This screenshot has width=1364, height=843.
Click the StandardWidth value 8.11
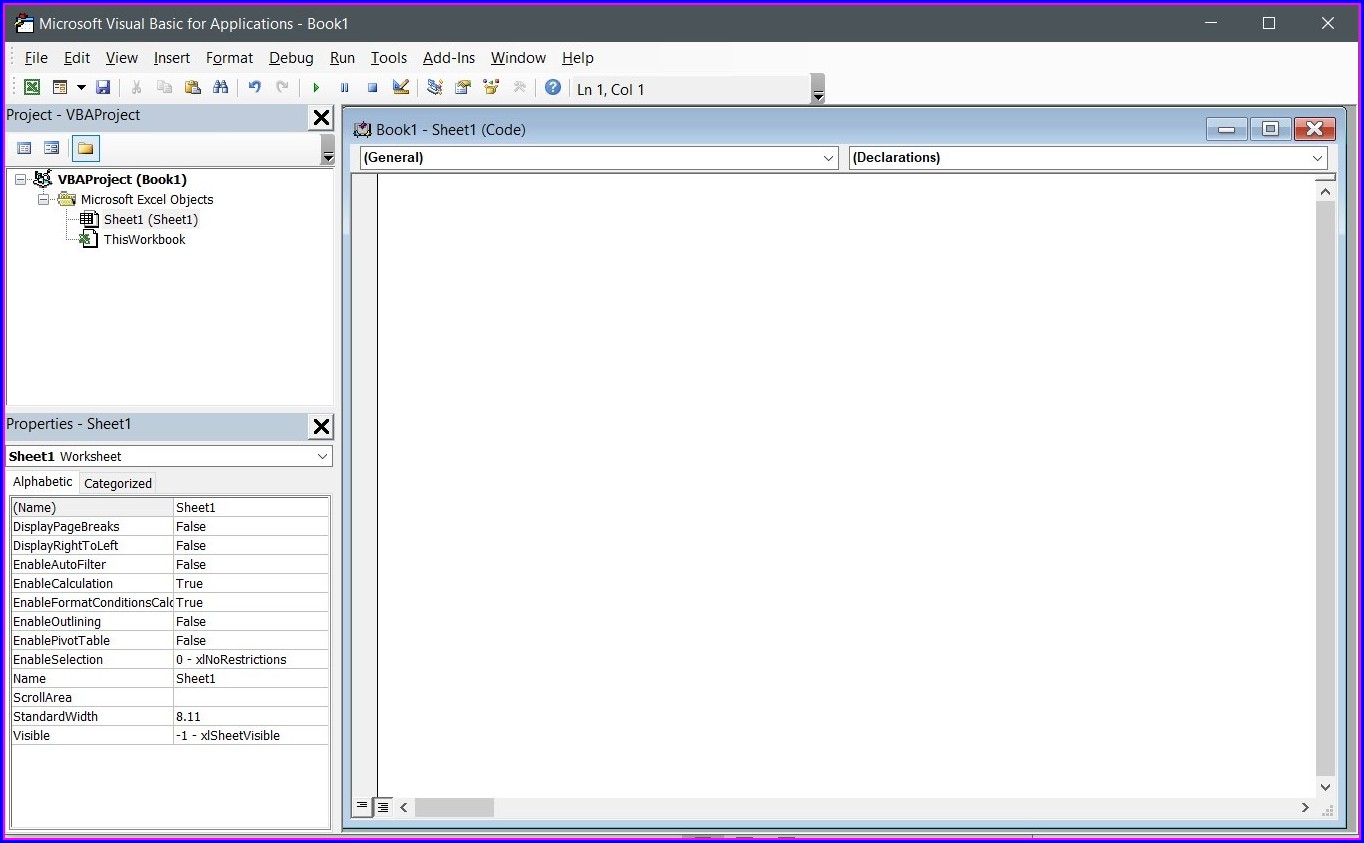(x=251, y=716)
